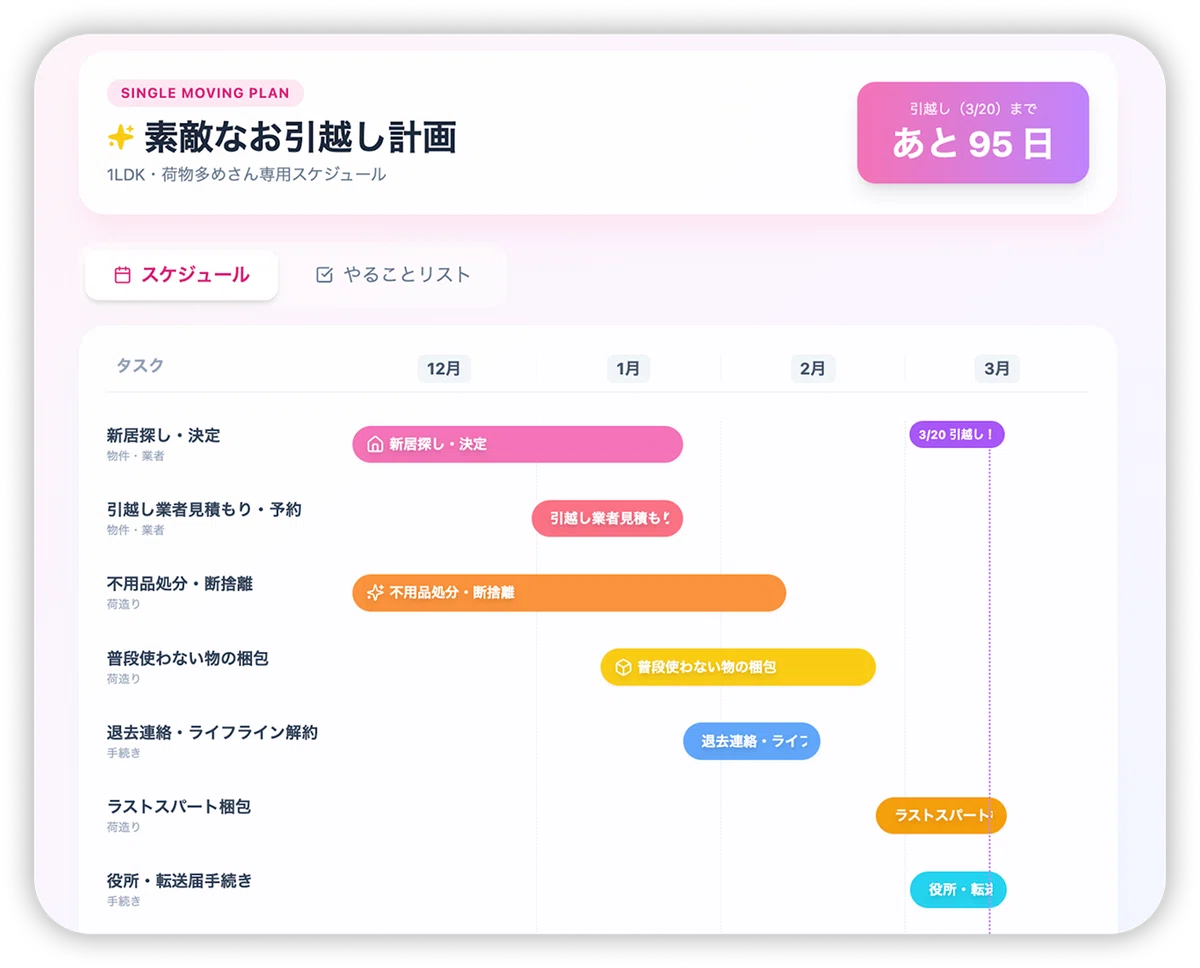The width and height of the screenshot is (1200, 968).
Task: Select the yellow 普段使わない物の梱包 bar
Action: pyautogui.click(x=738, y=667)
